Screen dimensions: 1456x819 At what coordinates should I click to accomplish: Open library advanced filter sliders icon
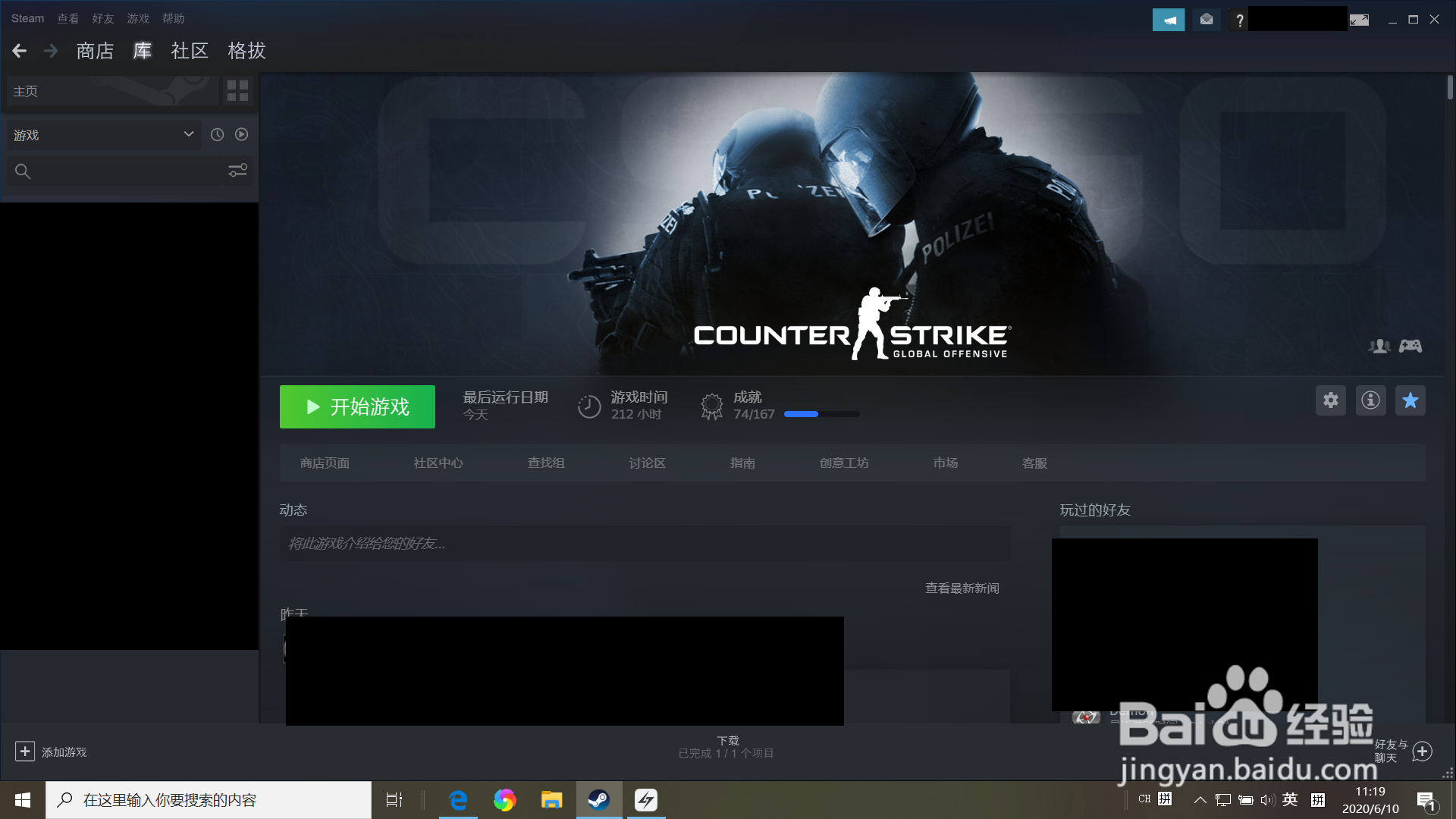coord(238,171)
